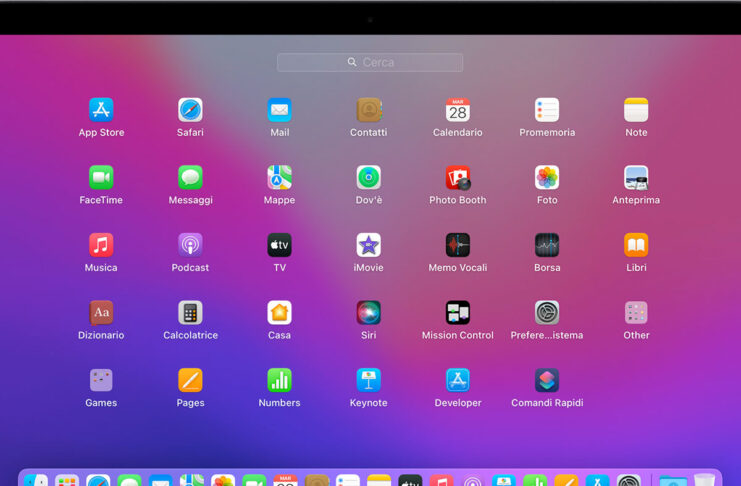This screenshot has height=486, width=741.
Task: Launch Pages from the Launchpad grid
Action: [x=190, y=380]
